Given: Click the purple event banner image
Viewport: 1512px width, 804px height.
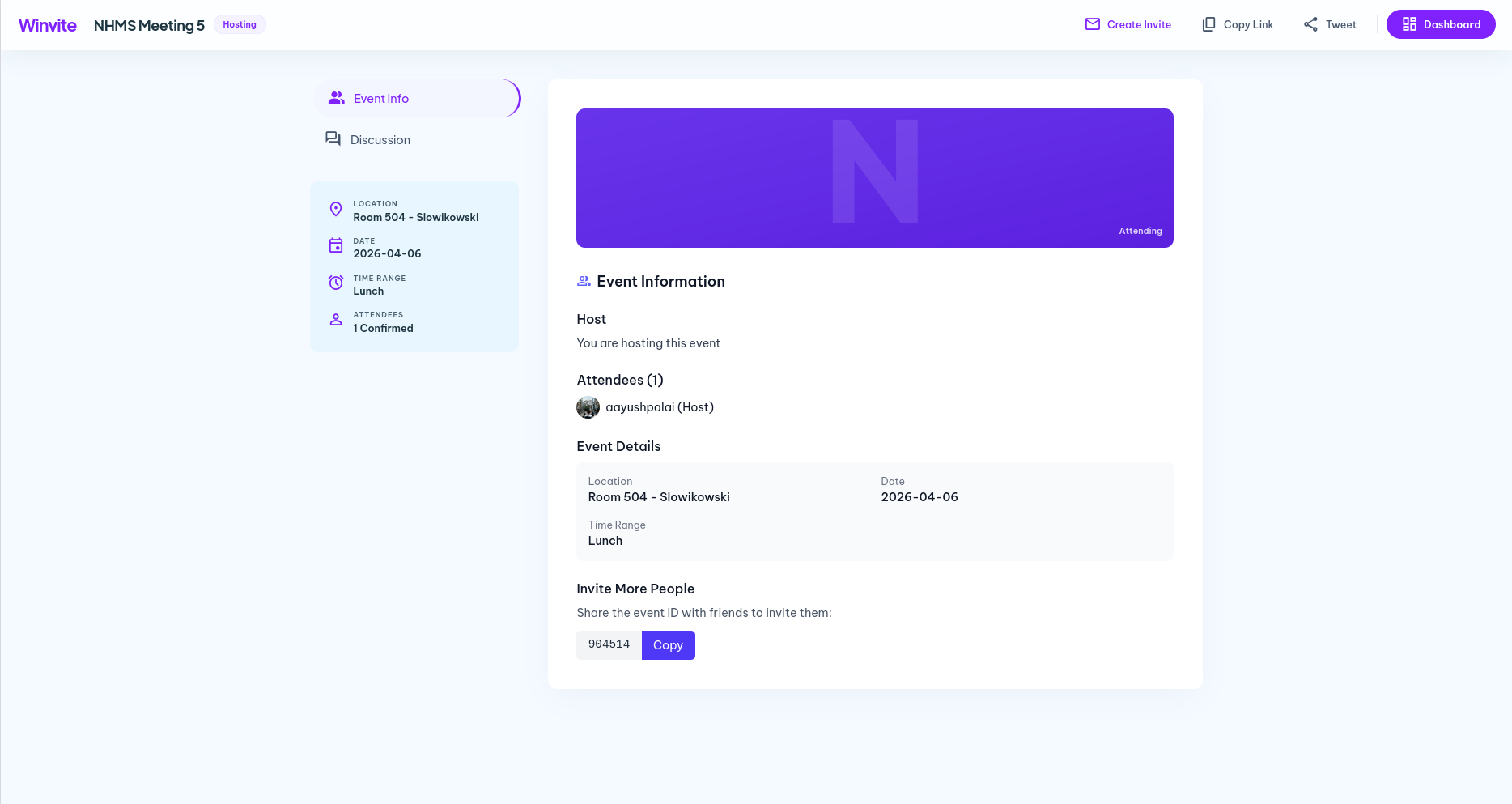Looking at the screenshot, I should (875, 178).
